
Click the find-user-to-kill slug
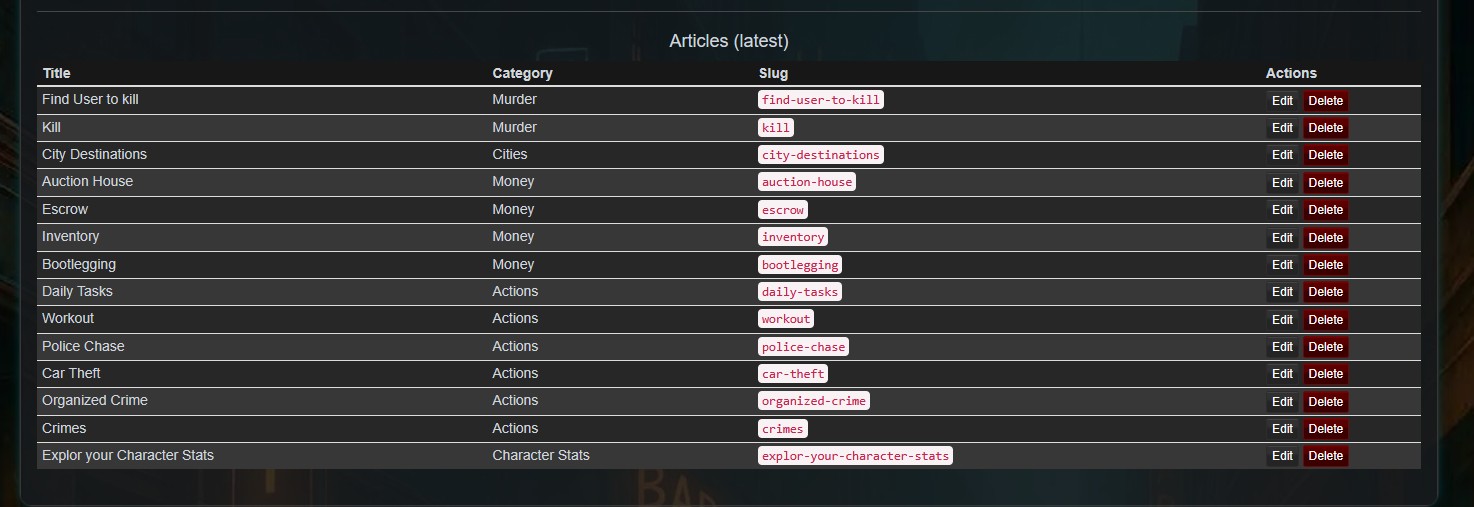(x=820, y=100)
